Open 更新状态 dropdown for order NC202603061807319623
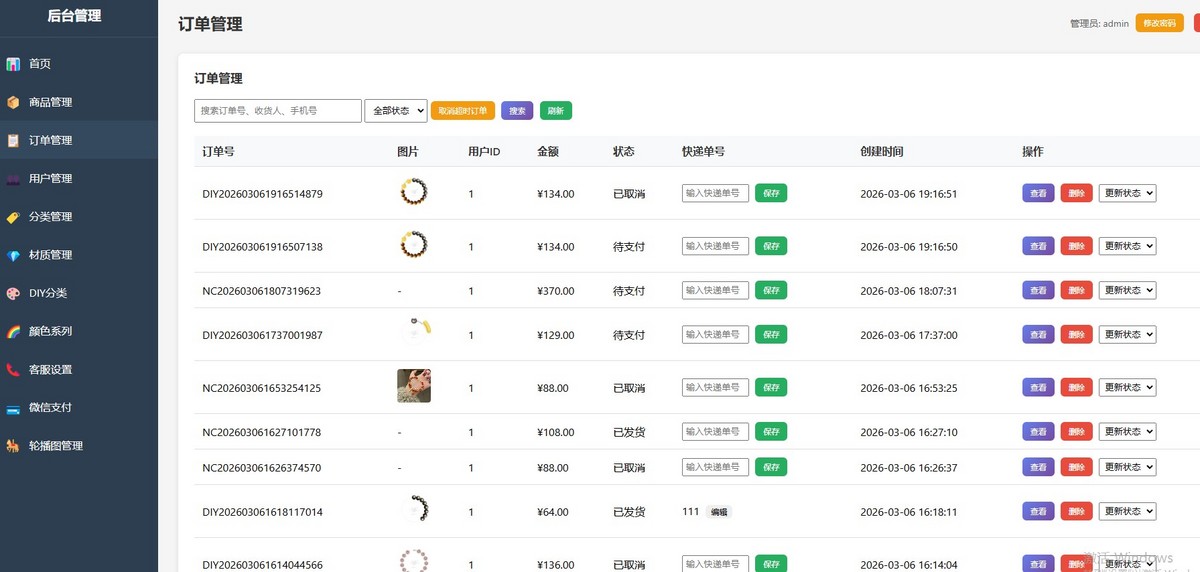The width and height of the screenshot is (1200, 572). click(x=1127, y=290)
